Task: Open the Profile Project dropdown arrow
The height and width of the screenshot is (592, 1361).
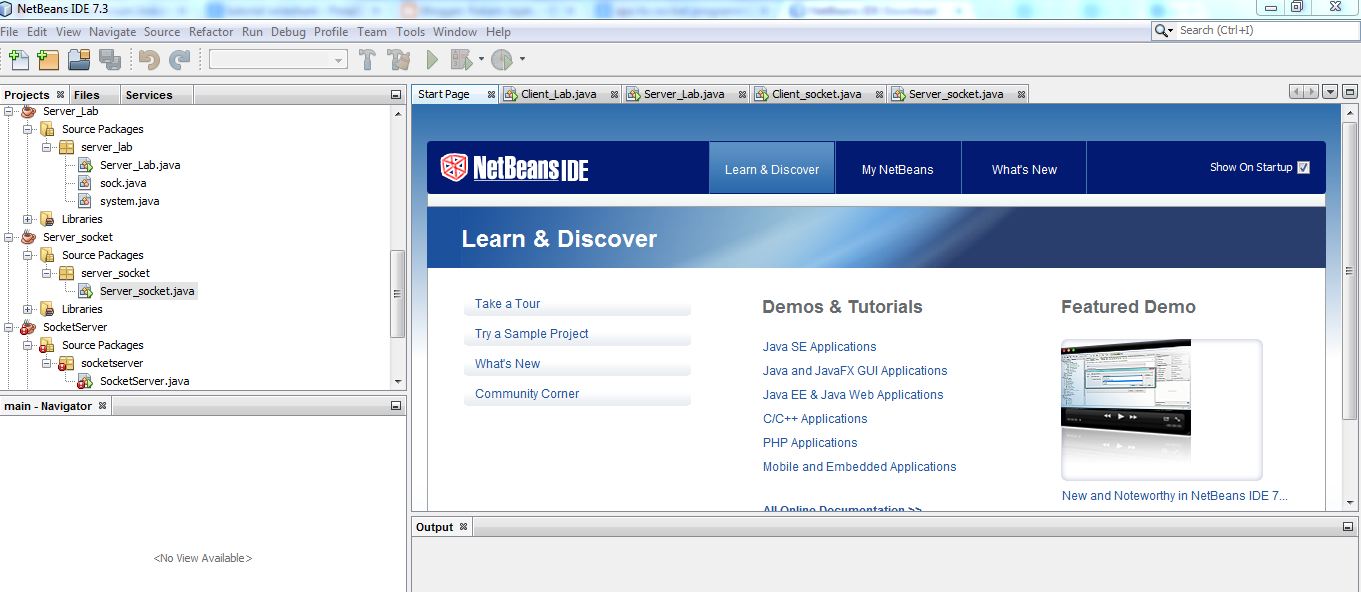Action: (522, 60)
